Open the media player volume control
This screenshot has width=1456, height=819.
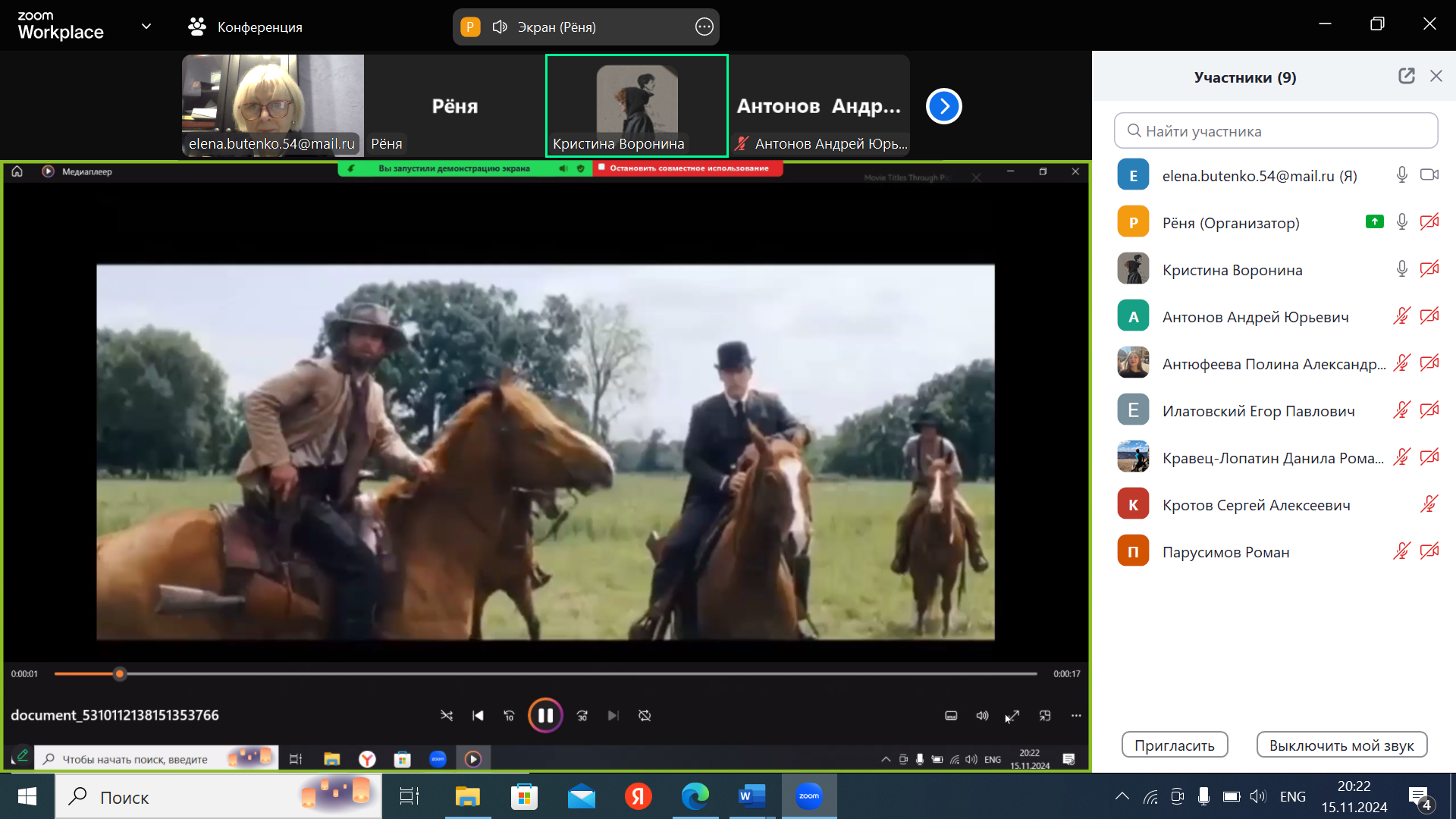tap(982, 715)
